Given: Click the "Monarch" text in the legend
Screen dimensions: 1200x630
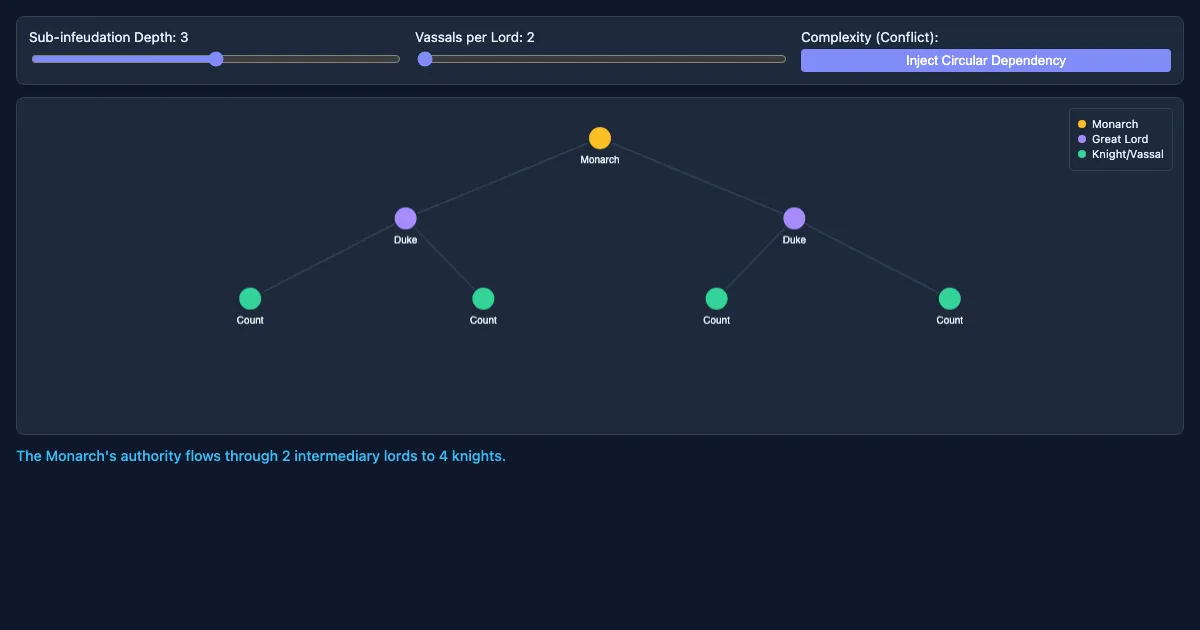Looking at the screenshot, I should tap(1115, 124).
